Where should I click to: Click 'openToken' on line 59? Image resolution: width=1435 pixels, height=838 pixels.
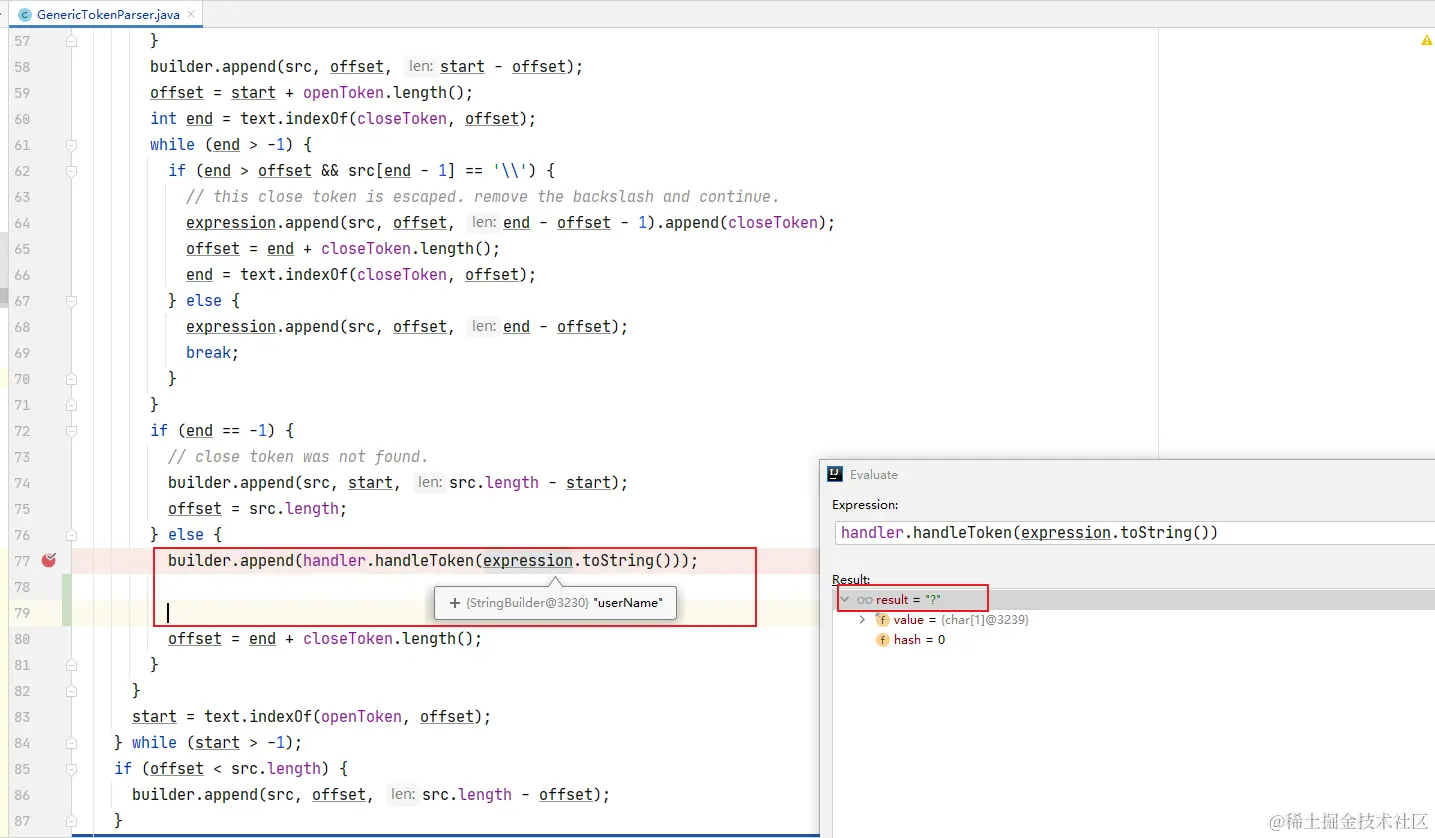(344, 93)
